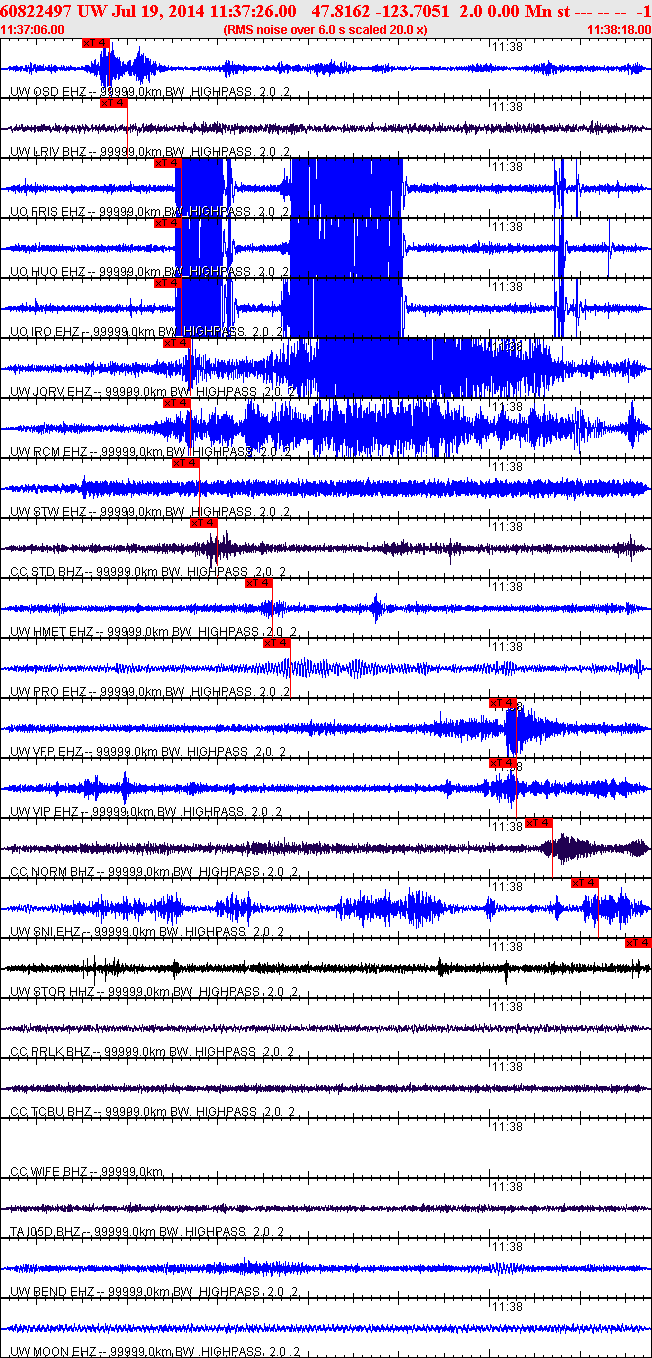Click the red pick marker on the RCM trace

click(176, 403)
